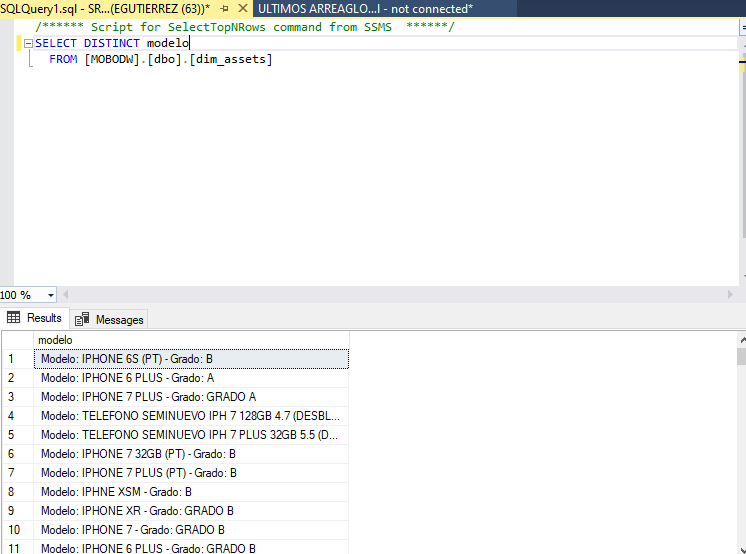
Task: Click the SelectTopNRows comment line
Action: (245, 27)
